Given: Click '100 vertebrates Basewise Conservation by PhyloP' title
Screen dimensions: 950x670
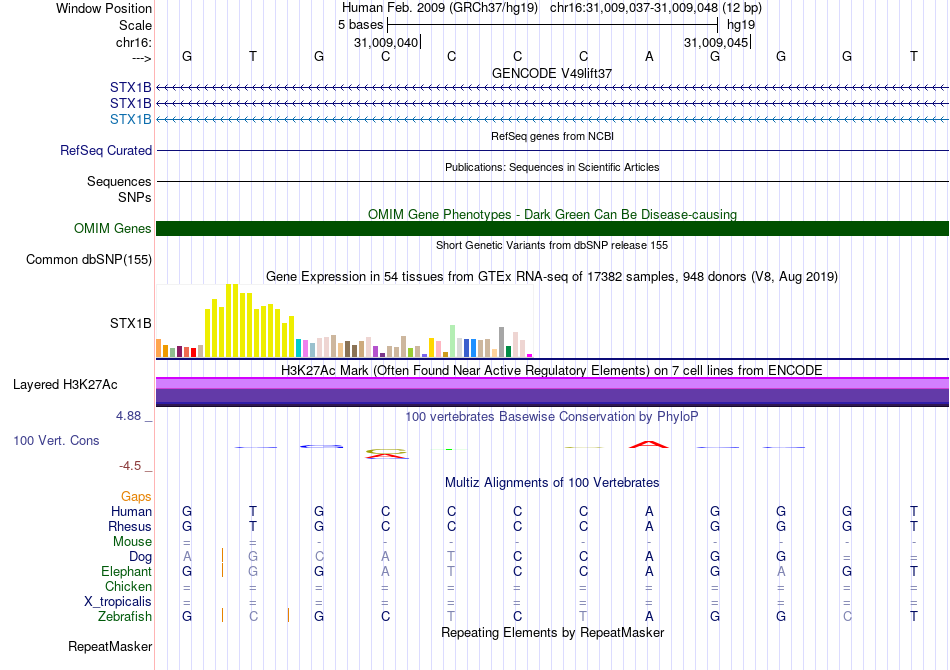Looking at the screenshot, I should tap(552, 417).
